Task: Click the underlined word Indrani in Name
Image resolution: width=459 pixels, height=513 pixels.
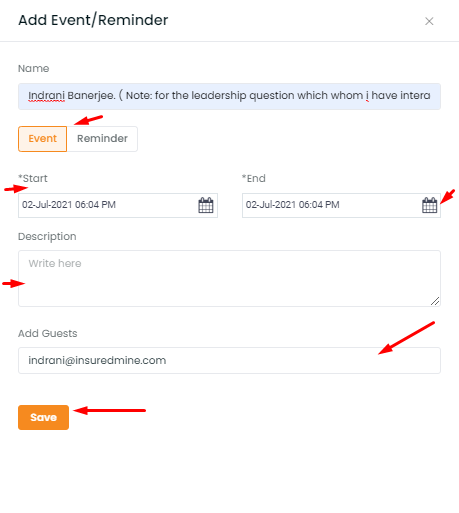Action: click(46, 96)
